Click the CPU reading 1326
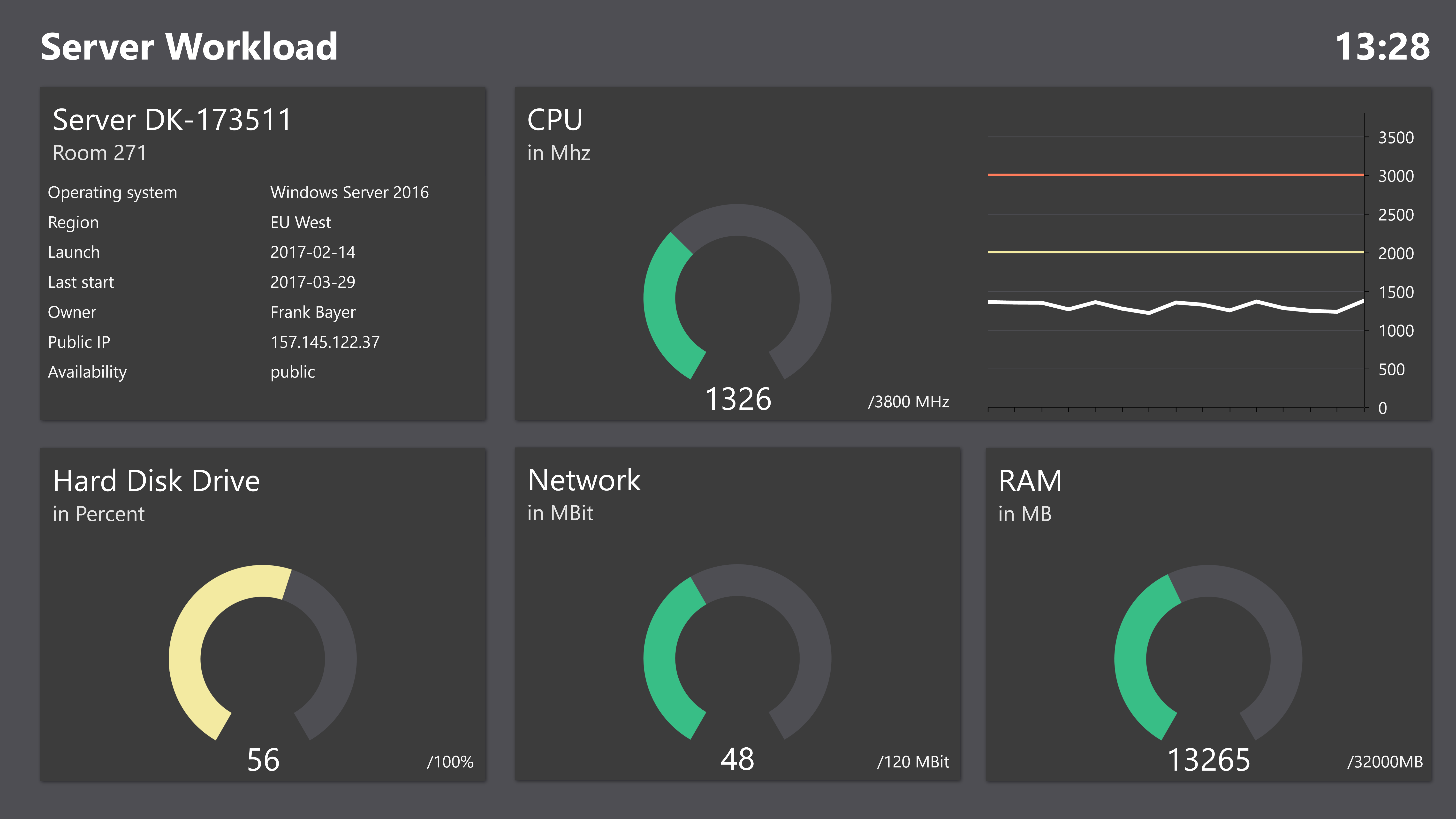This screenshot has width=1456, height=819. pyautogui.click(x=738, y=399)
